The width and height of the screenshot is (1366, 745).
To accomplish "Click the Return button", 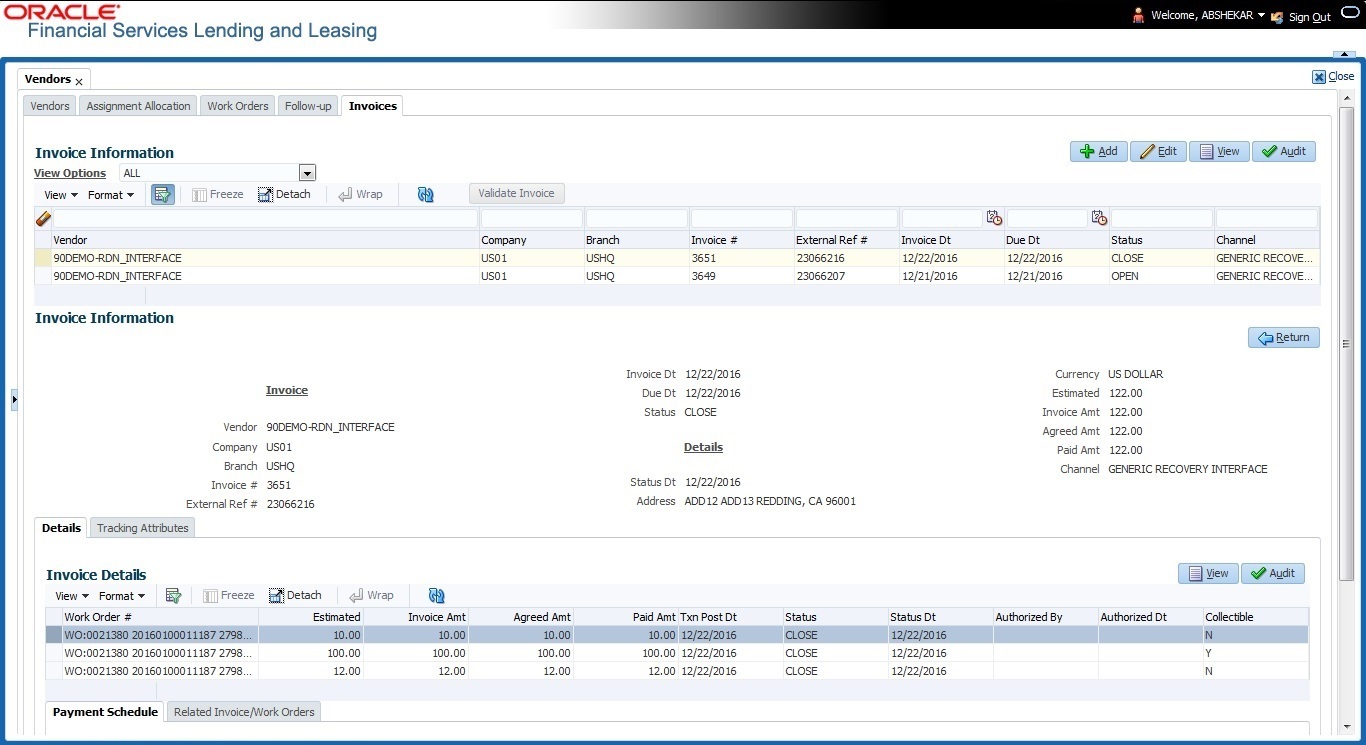I will pyautogui.click(x=1283, y=338).
